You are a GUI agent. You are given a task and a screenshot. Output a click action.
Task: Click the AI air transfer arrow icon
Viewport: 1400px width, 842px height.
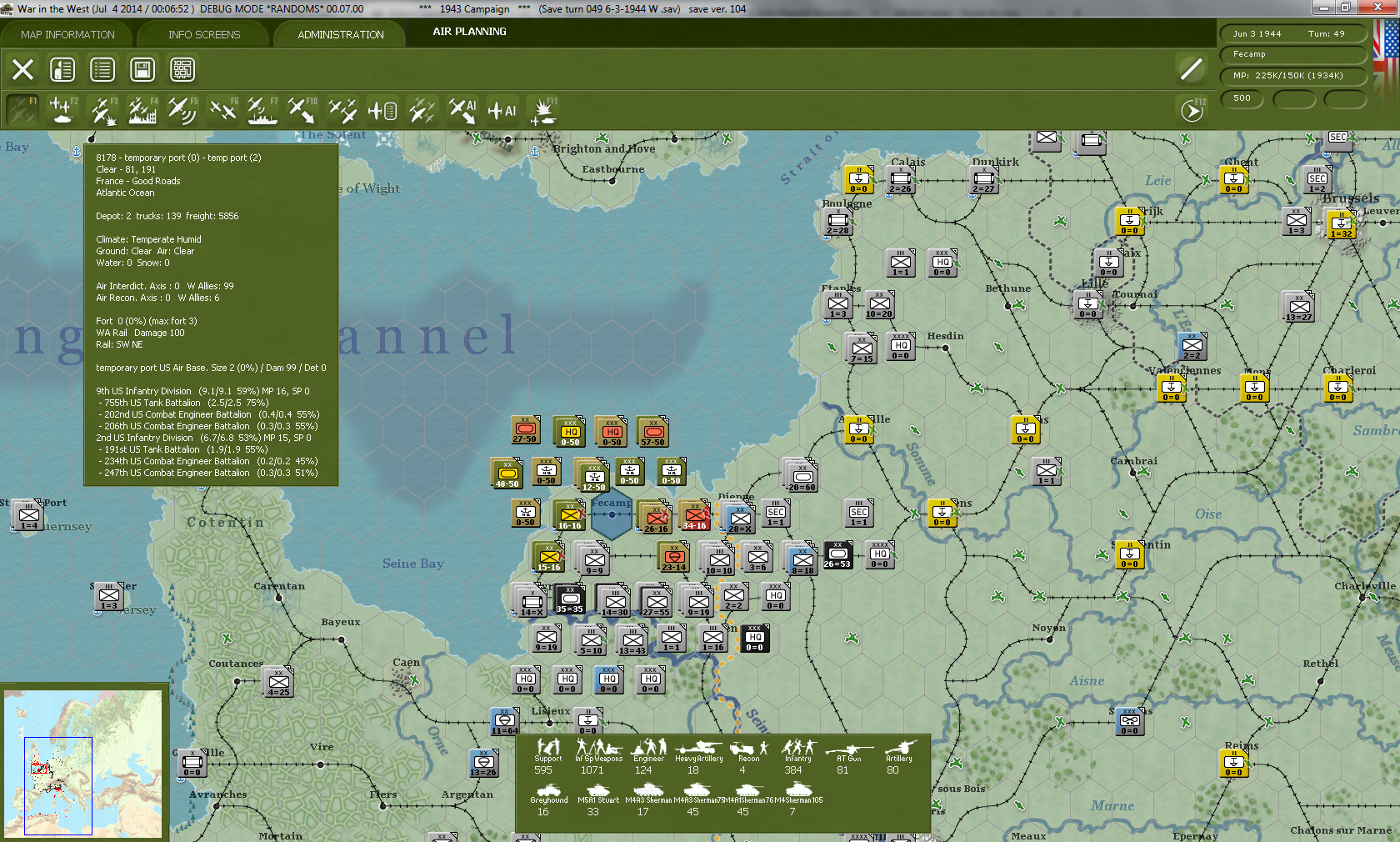coord(462,110)
